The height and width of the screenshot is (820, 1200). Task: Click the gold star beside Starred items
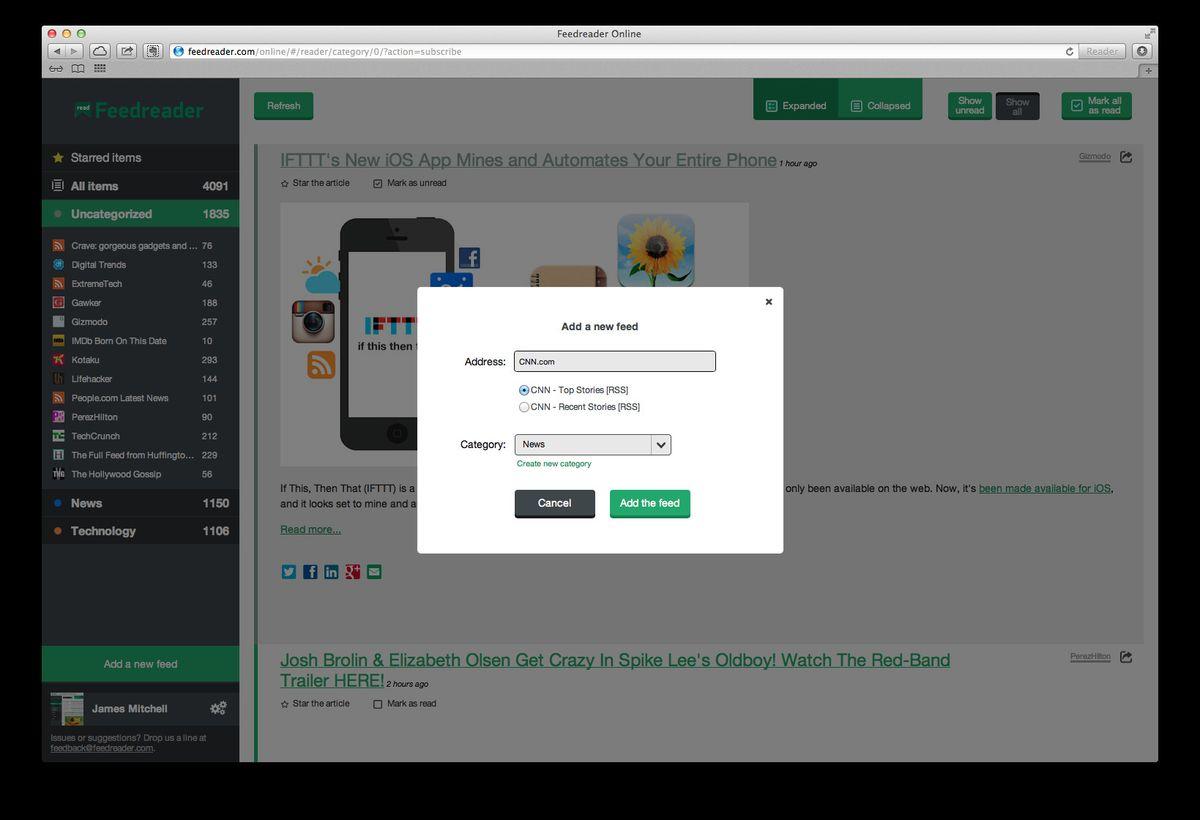tap(58, 157)
